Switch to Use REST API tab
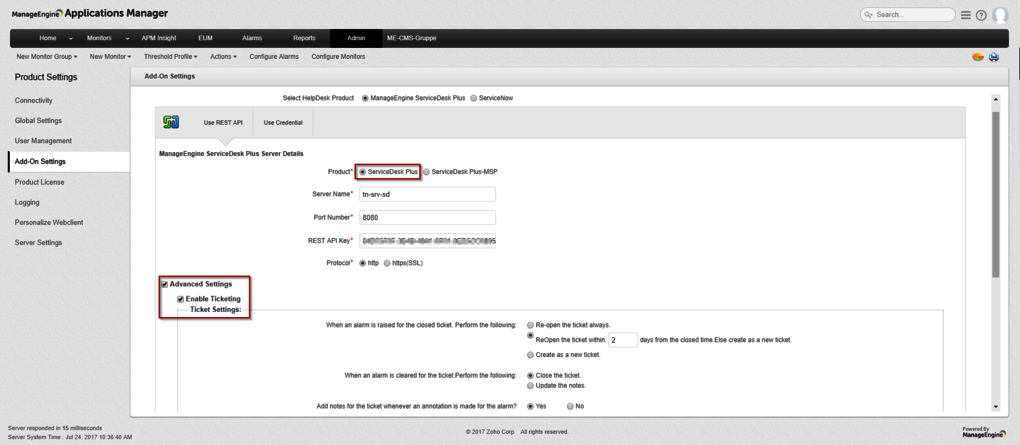 223,122
